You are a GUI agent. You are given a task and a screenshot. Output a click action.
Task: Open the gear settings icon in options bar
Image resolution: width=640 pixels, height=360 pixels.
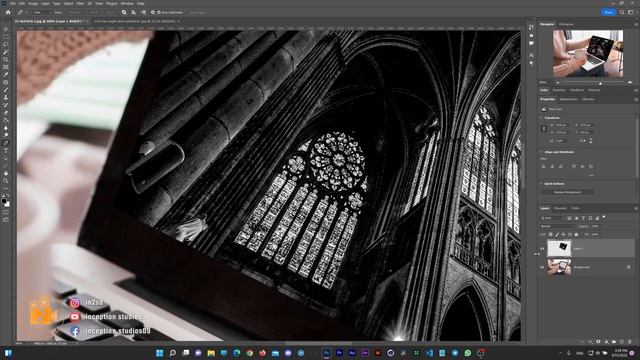[x=153, y=13]
